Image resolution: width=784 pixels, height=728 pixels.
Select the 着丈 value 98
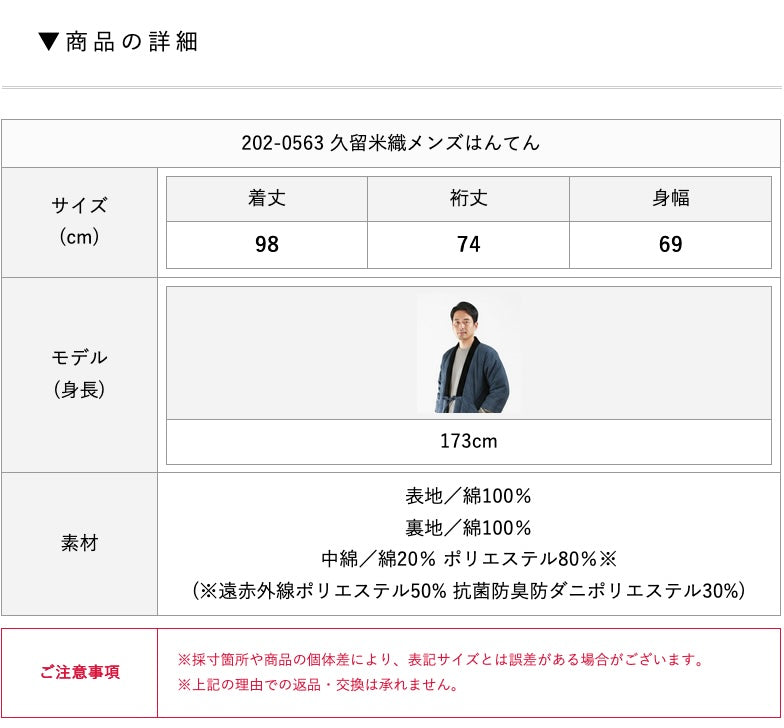267,245
